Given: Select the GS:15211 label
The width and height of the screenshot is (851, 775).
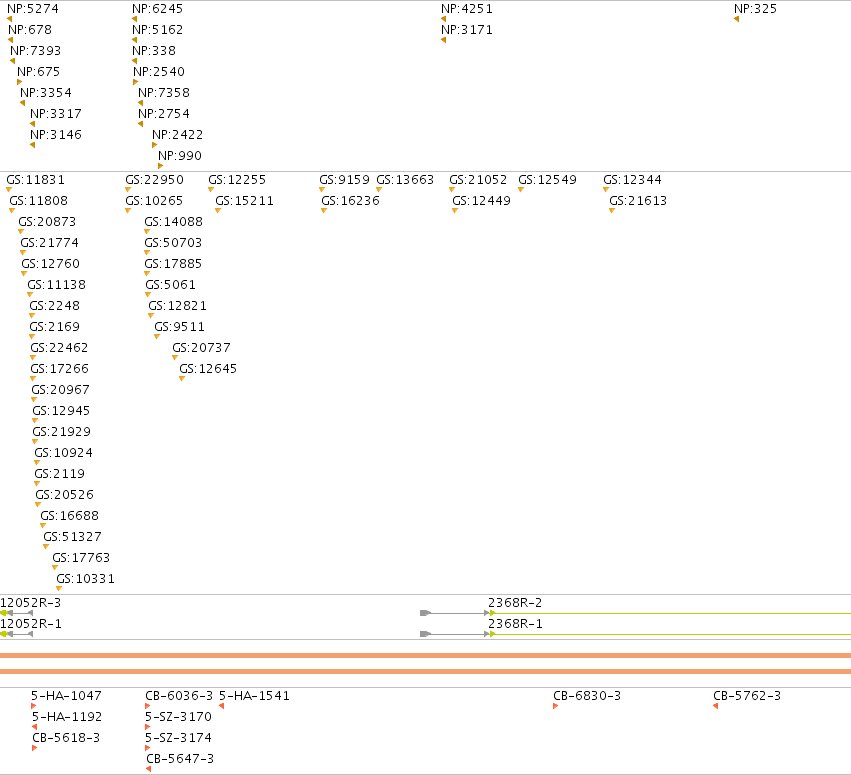Looking at the screenshot, I should point(244,201).
